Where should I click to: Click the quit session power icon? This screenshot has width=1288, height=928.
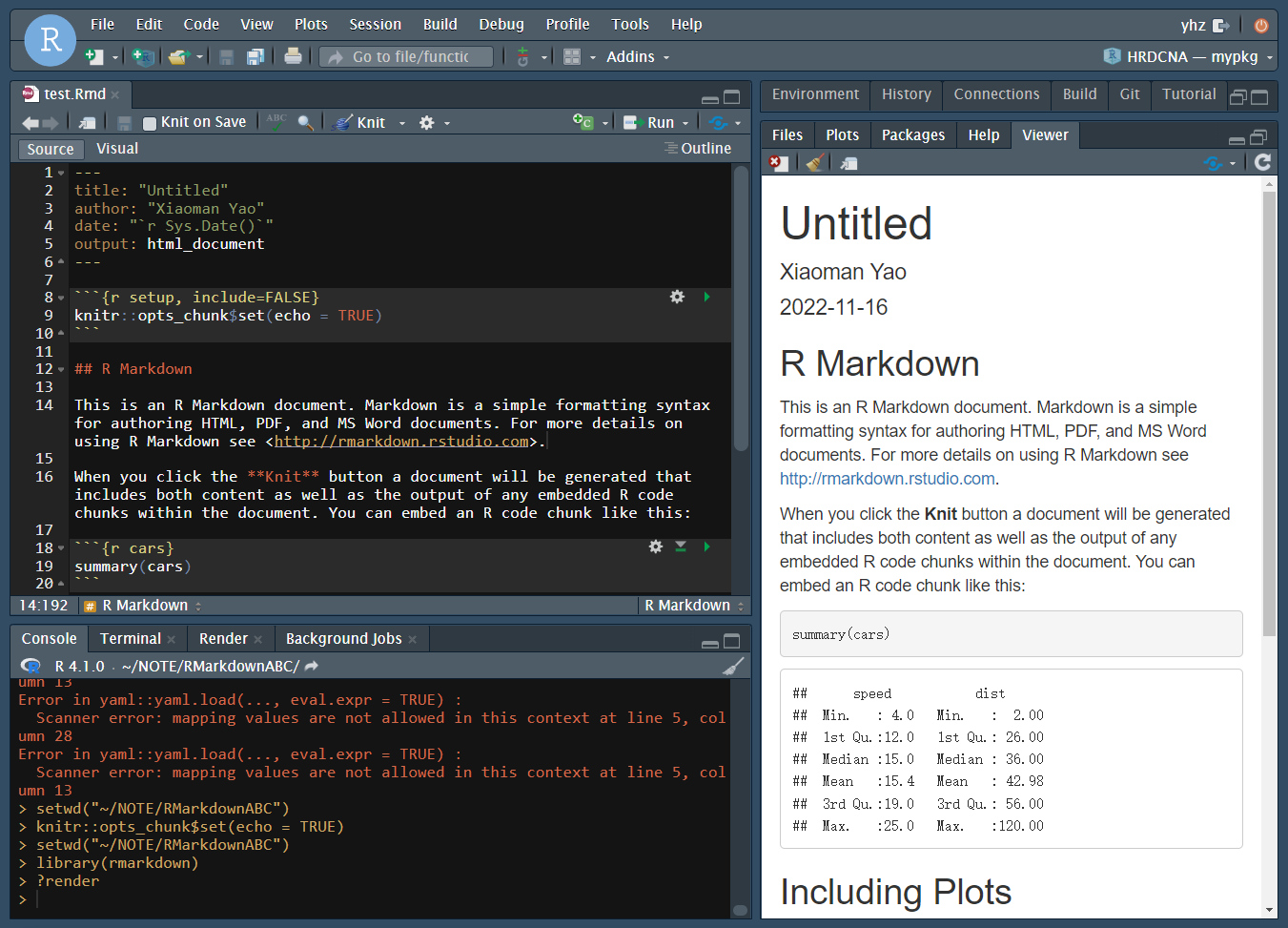tap(1261, 26)
